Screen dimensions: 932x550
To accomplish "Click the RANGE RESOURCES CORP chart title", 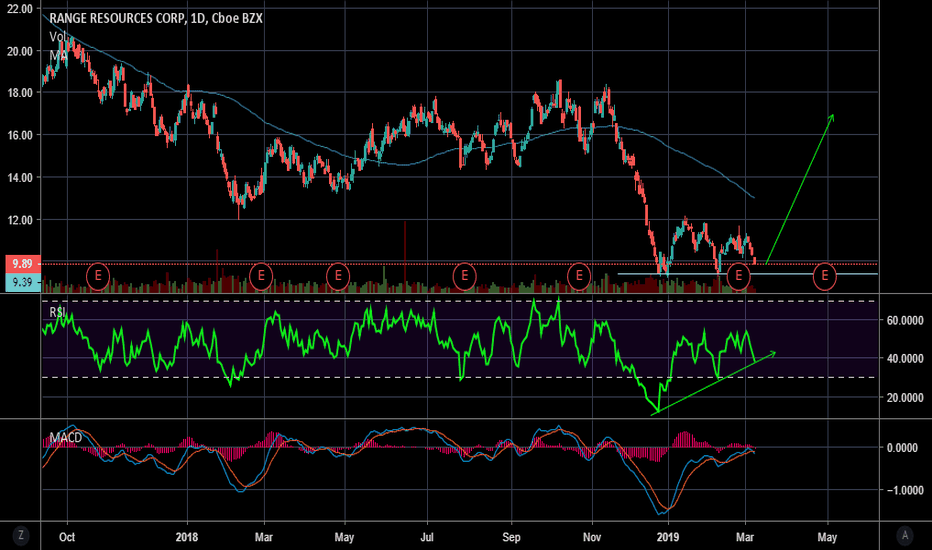I will [156, 18].
